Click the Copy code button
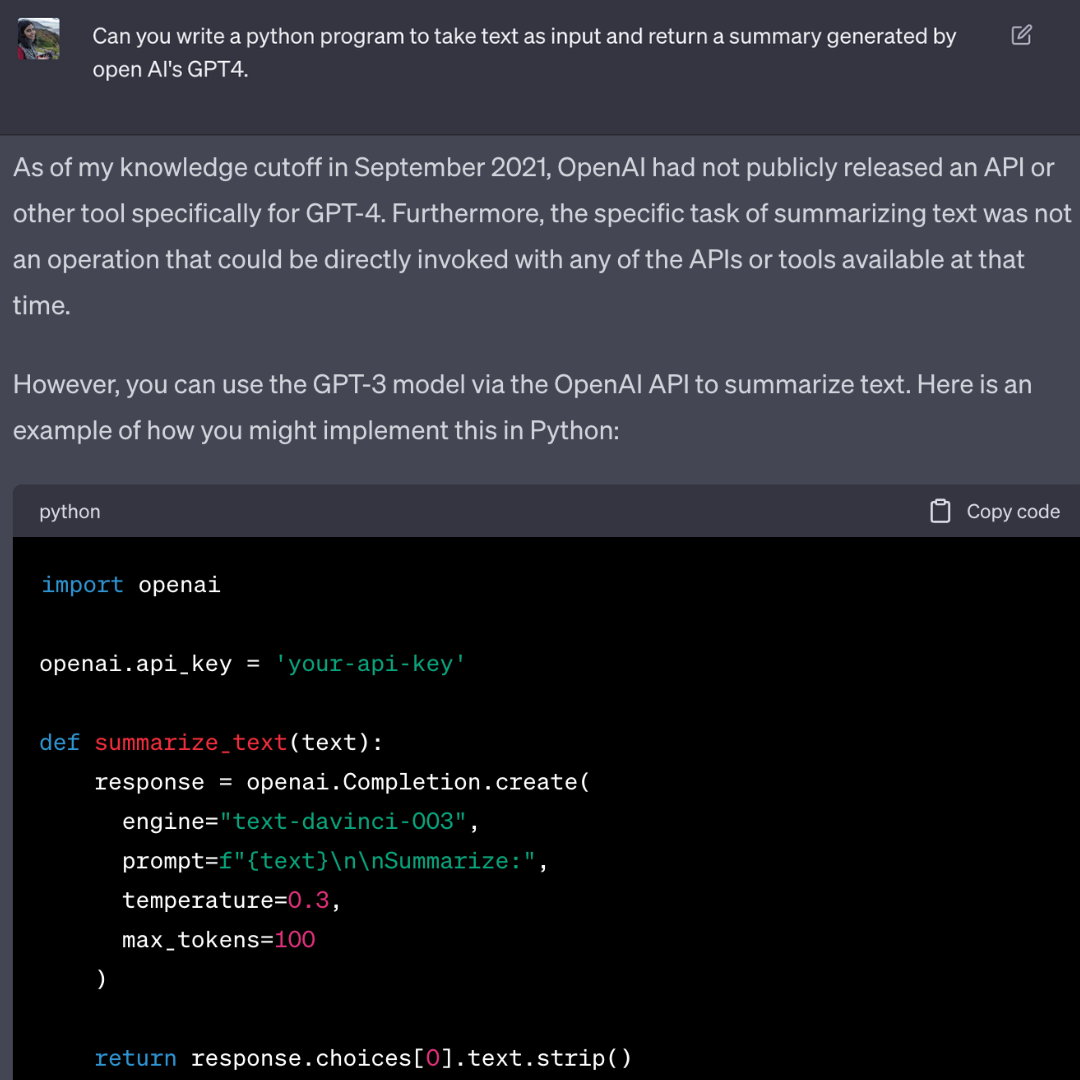 point(1012,511)
